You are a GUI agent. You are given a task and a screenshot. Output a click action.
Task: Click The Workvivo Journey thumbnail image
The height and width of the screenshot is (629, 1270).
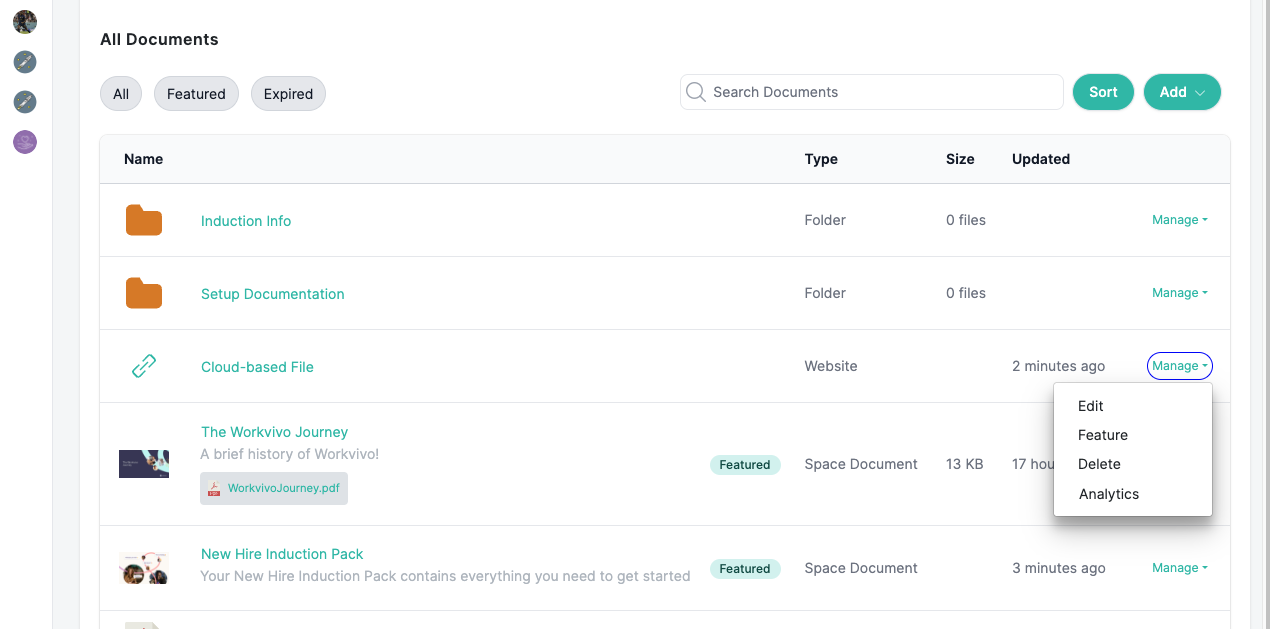pos(143,463)
